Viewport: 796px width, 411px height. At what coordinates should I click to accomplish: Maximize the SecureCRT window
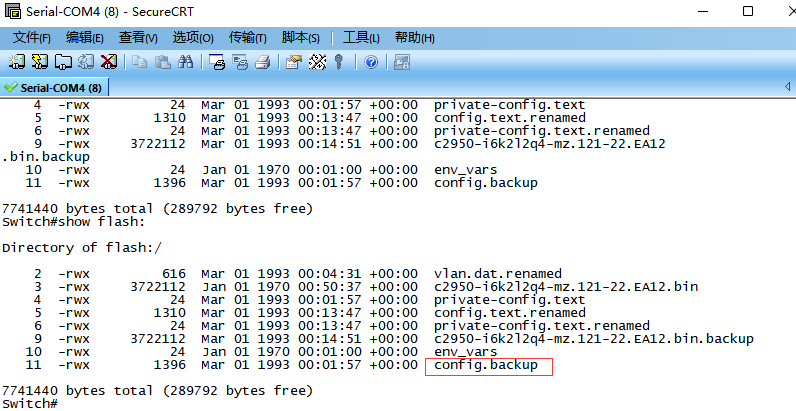pyautogui.click(x=748, y=11)
